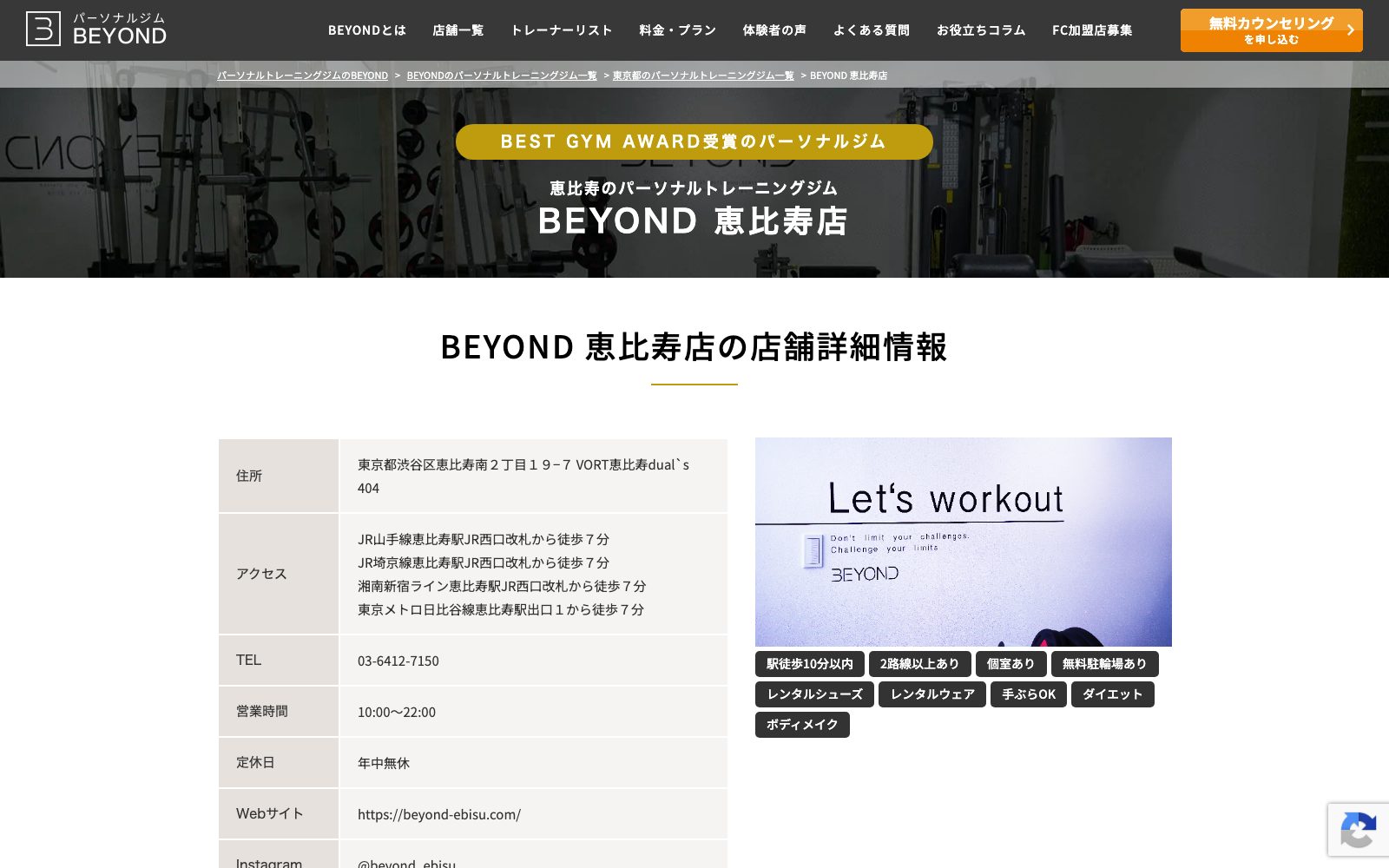Select the レンタルウェア tag

coord(931,694)
